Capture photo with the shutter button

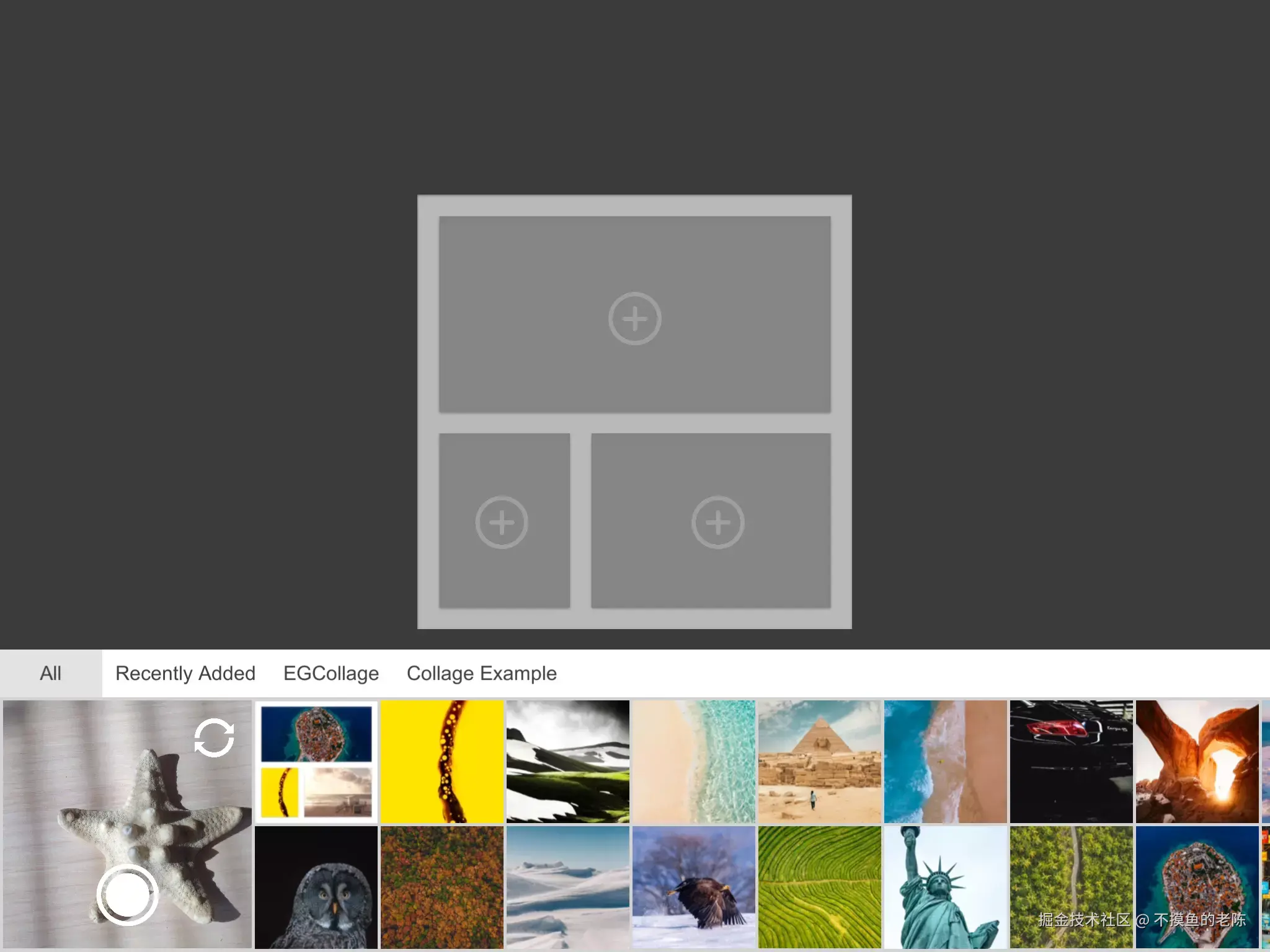coord(127,894)
